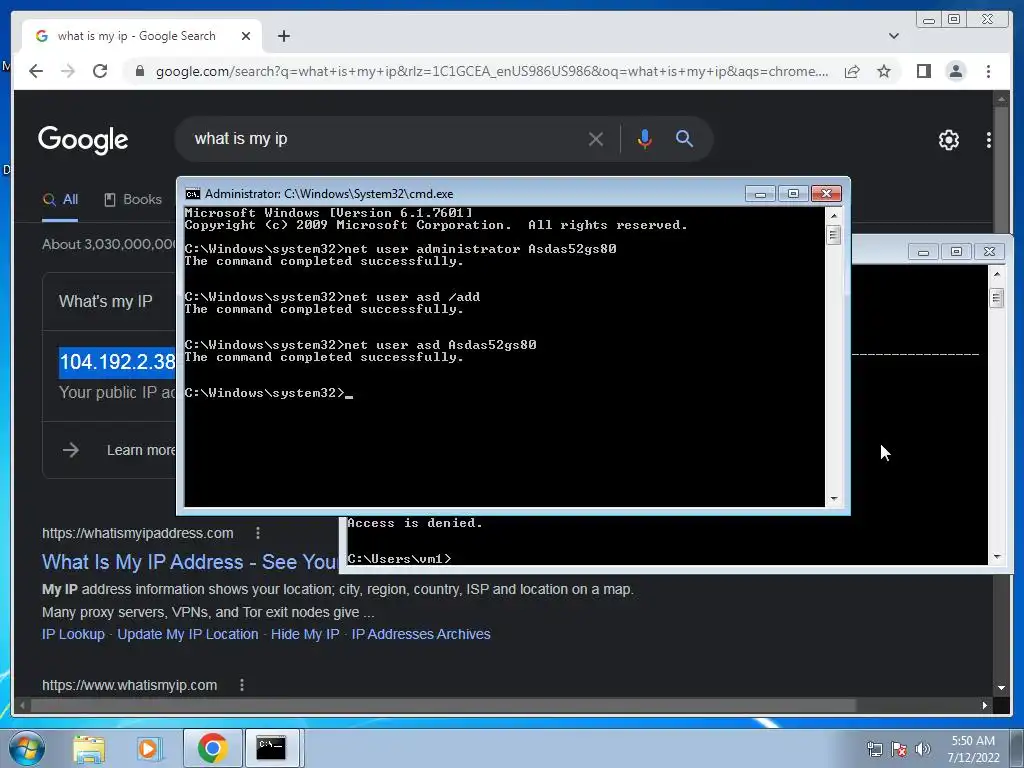The image size is (1024, 768).
Task: Open a new Chrome tab
Action: pyautogui.click(x=283, y=36)
